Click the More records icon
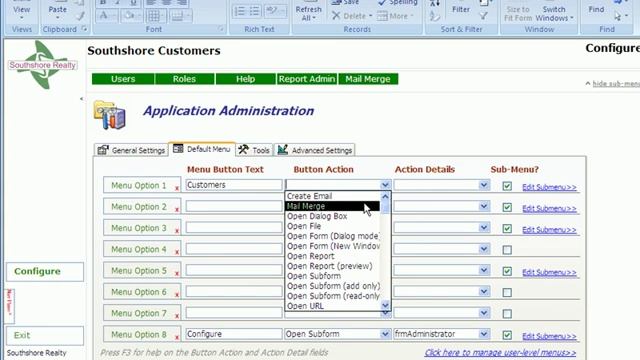The width and height of the screenshot is (640, 360). coord(382,16)
